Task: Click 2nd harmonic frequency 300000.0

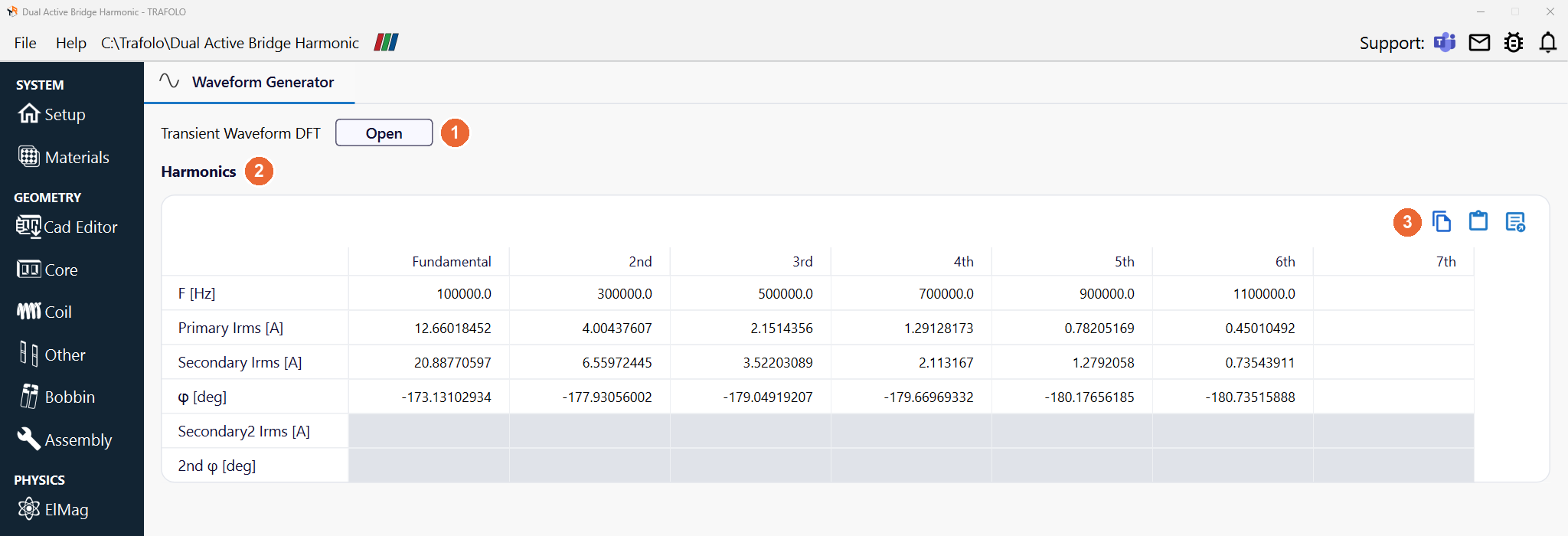Action: [x=590, y=293]
